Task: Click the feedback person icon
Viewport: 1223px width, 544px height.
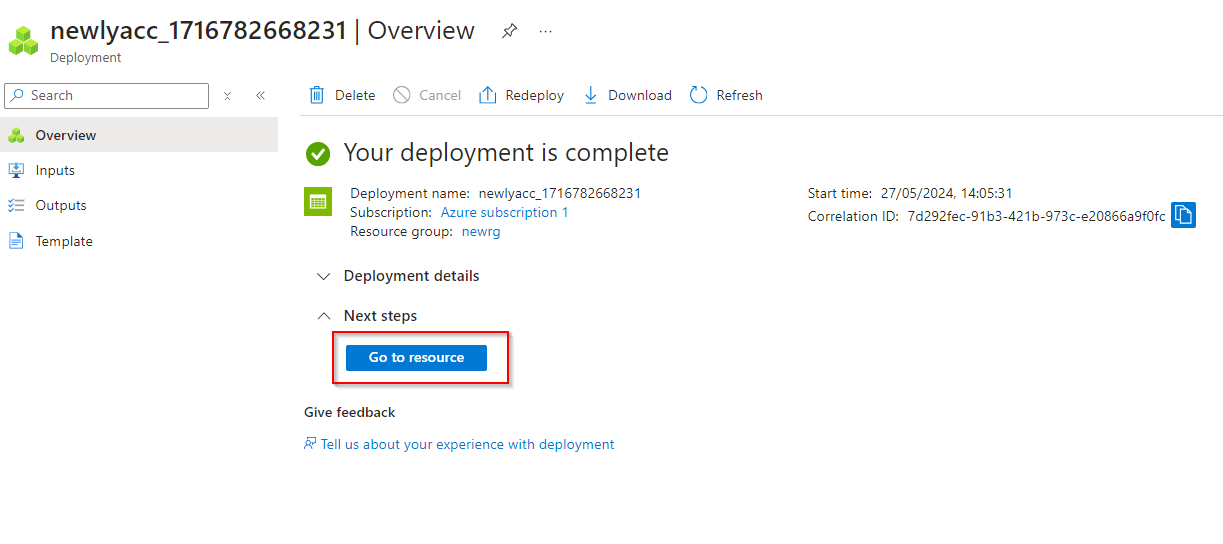Action: pos(310,444)
